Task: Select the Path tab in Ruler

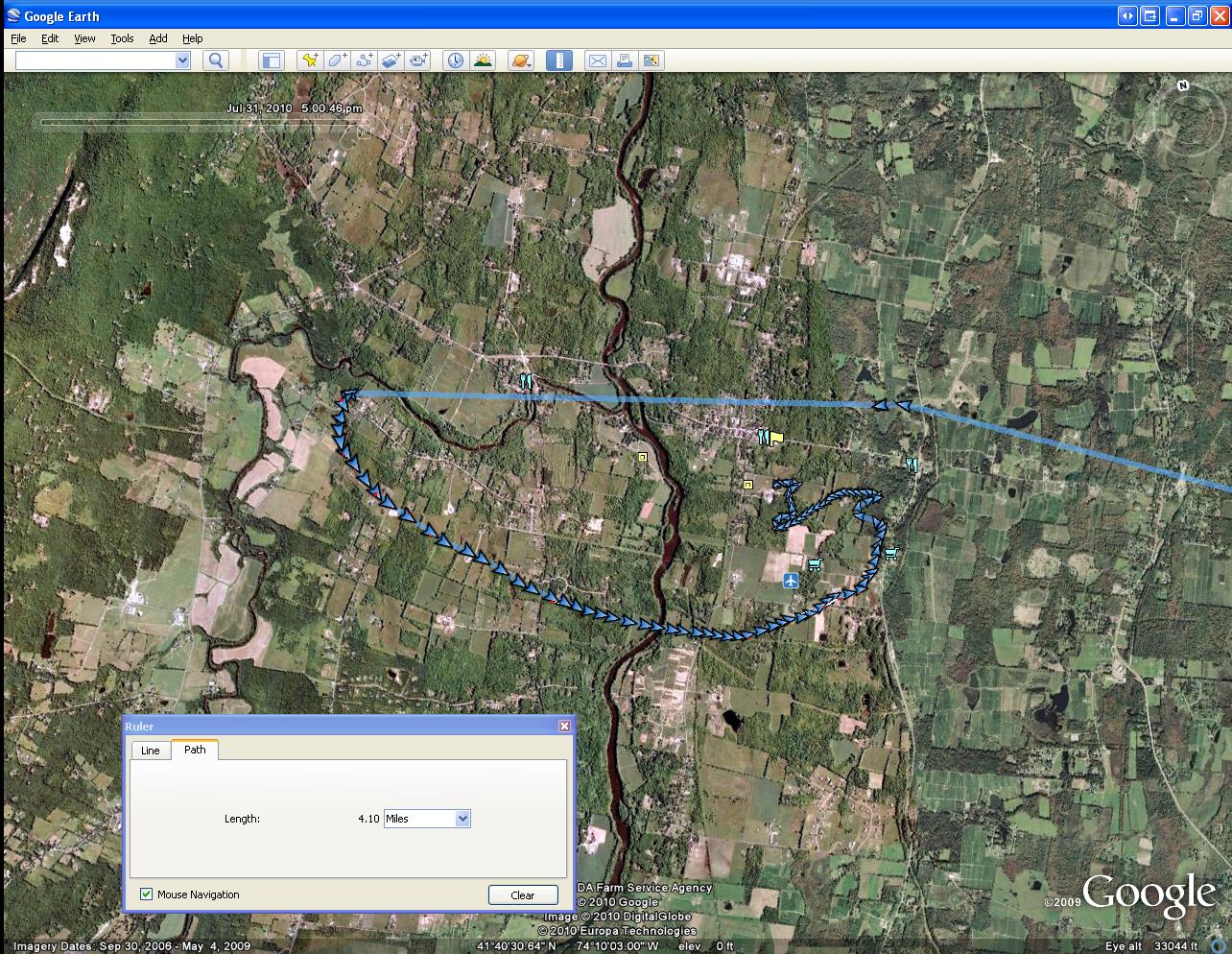Action: [x=195, y=750]
